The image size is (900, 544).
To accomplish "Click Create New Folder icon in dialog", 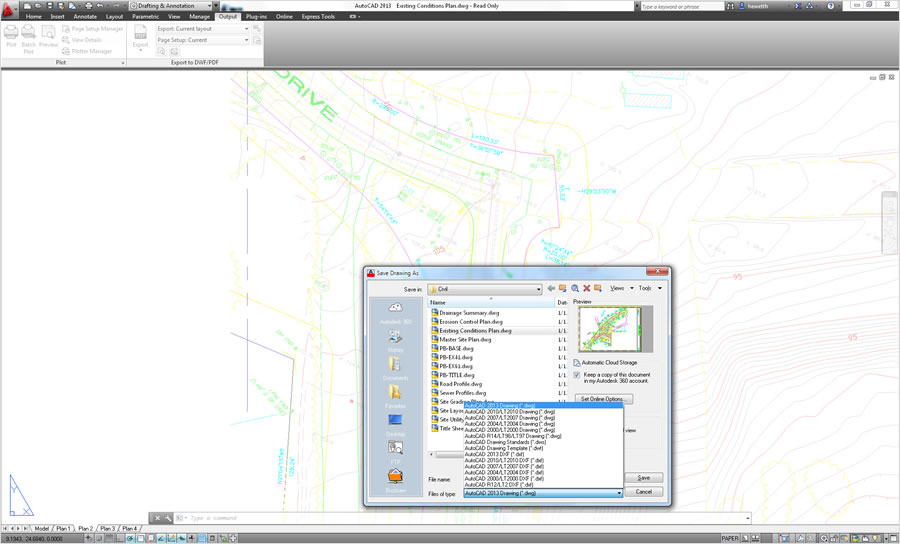I will [598, 288].
